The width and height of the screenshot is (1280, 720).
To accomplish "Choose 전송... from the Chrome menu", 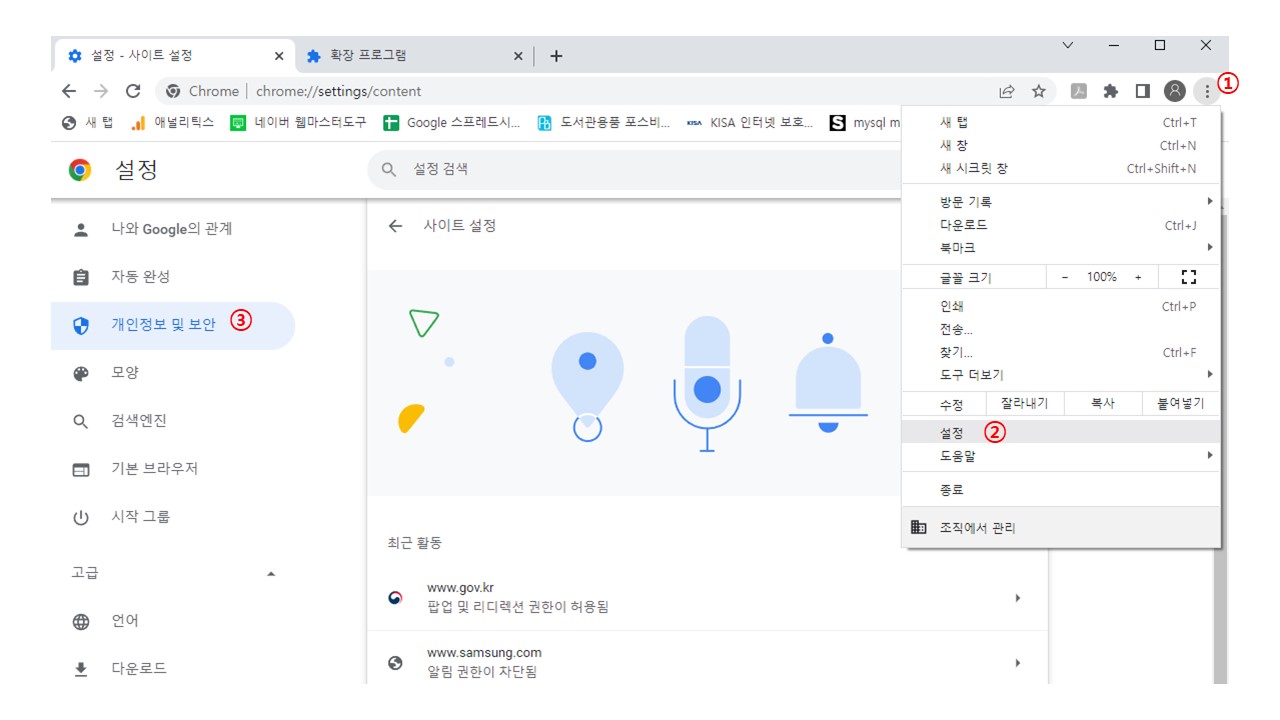I will [1061, 329].
